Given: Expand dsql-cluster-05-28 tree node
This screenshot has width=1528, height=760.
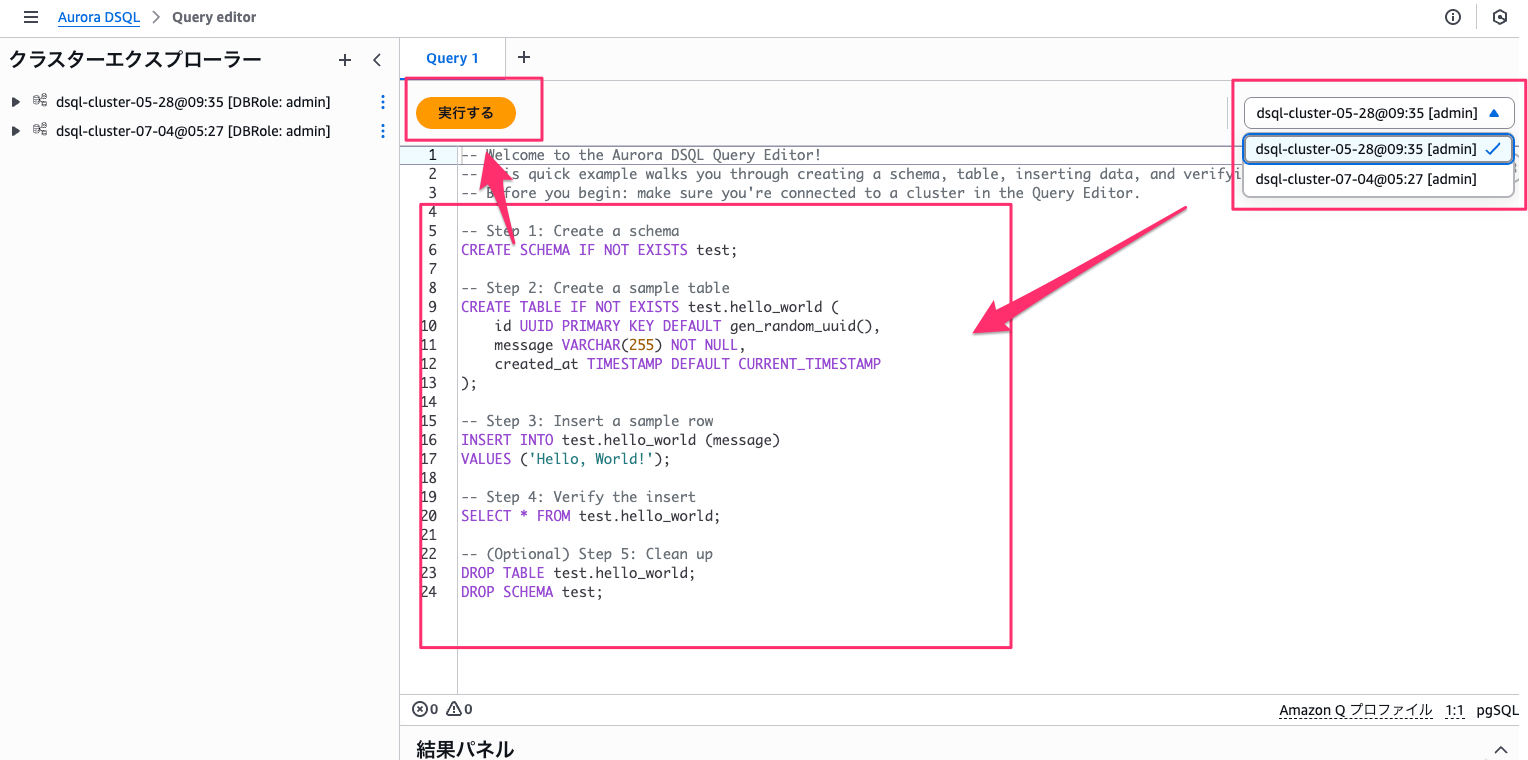Looking at the screenshot, I should [x=16, y=102].
